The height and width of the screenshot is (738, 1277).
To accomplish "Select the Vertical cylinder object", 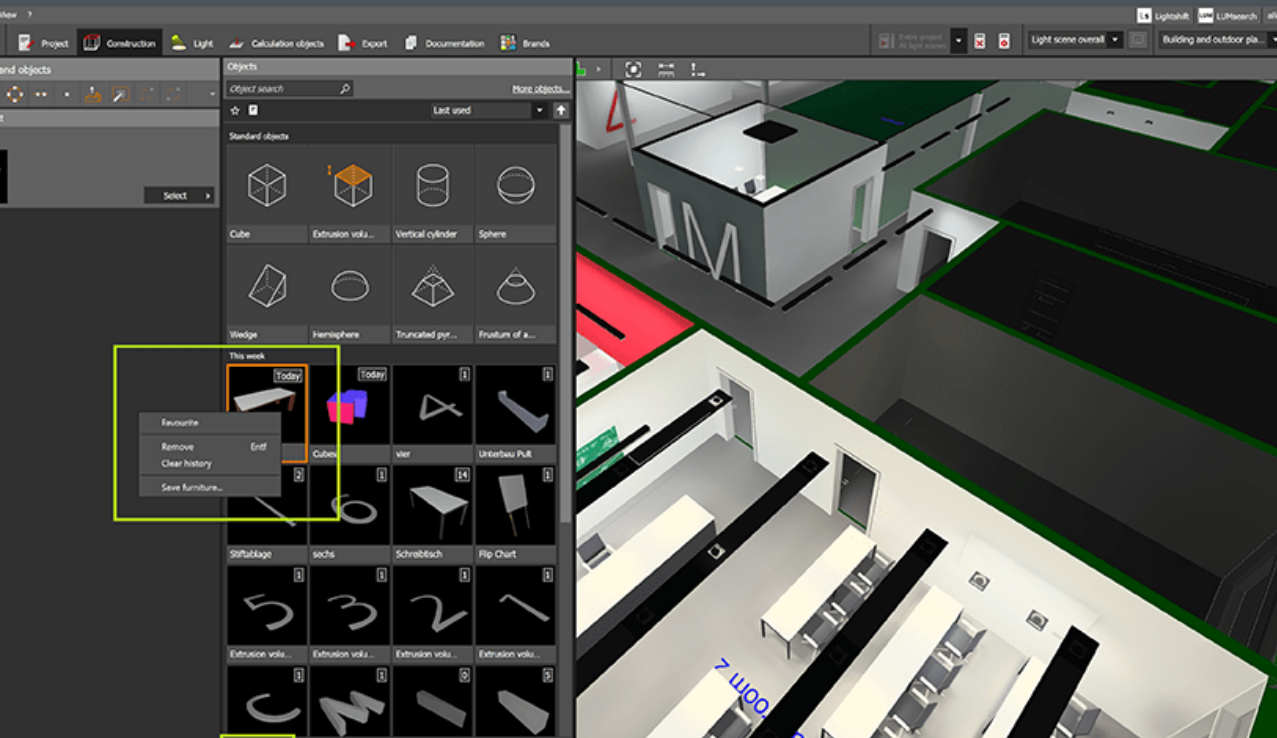I will 432,193.
